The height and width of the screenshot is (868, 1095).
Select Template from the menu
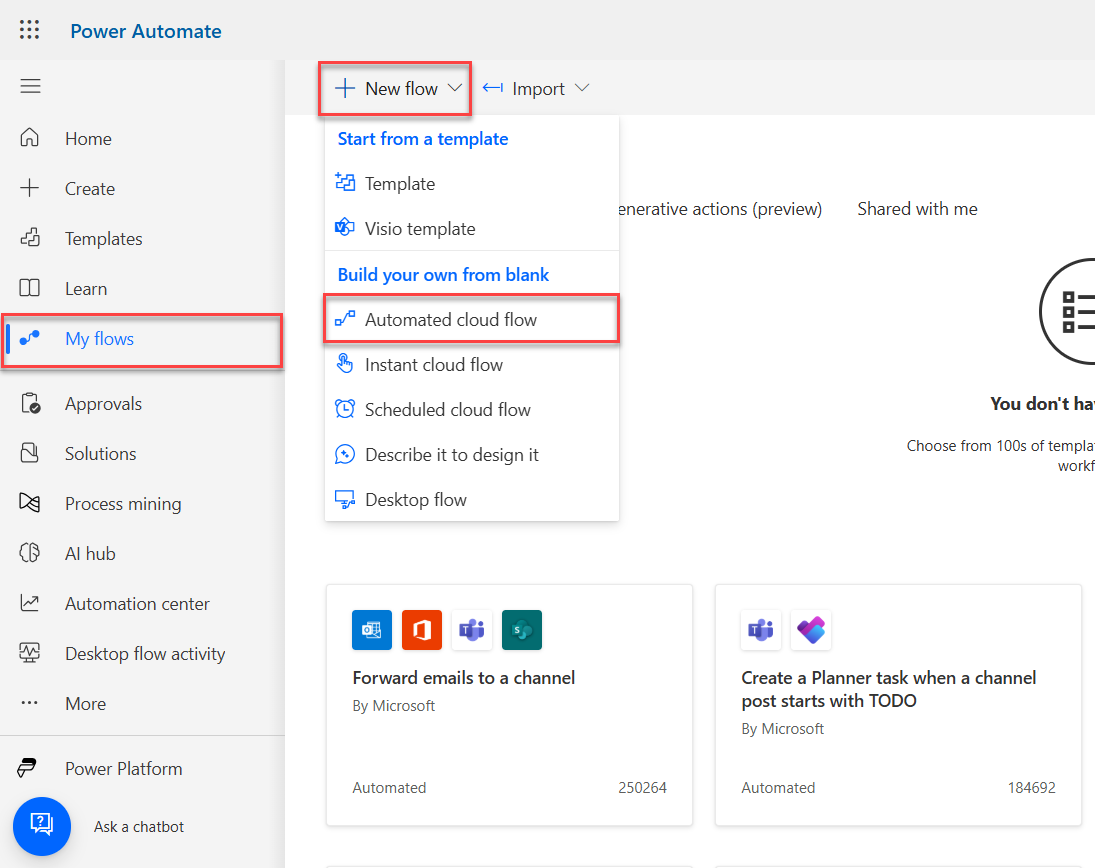coord(472,183)
